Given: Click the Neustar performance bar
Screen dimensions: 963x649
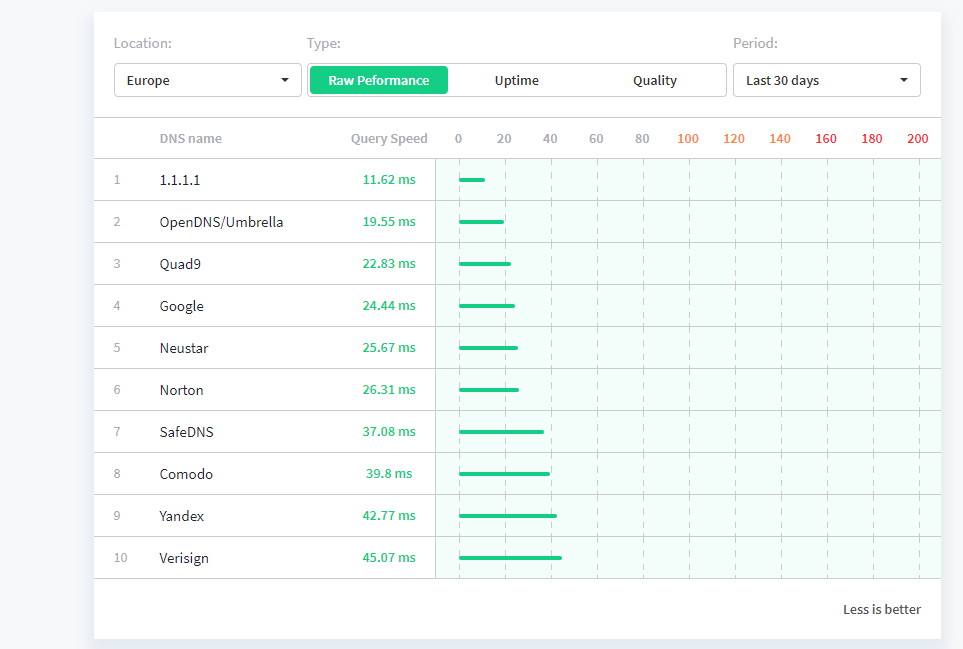Looking at the screenshot, I should 488,348.
